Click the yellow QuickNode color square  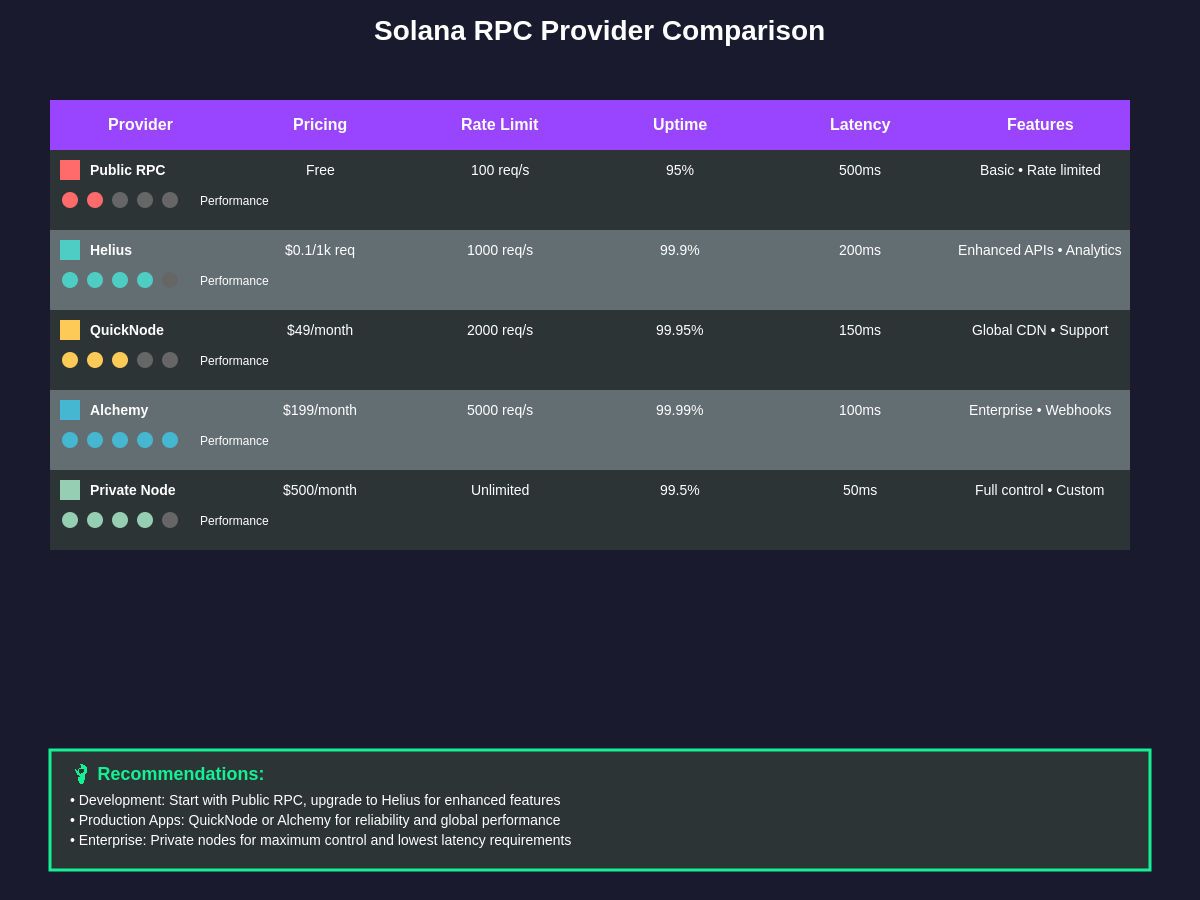pos(70,330)
